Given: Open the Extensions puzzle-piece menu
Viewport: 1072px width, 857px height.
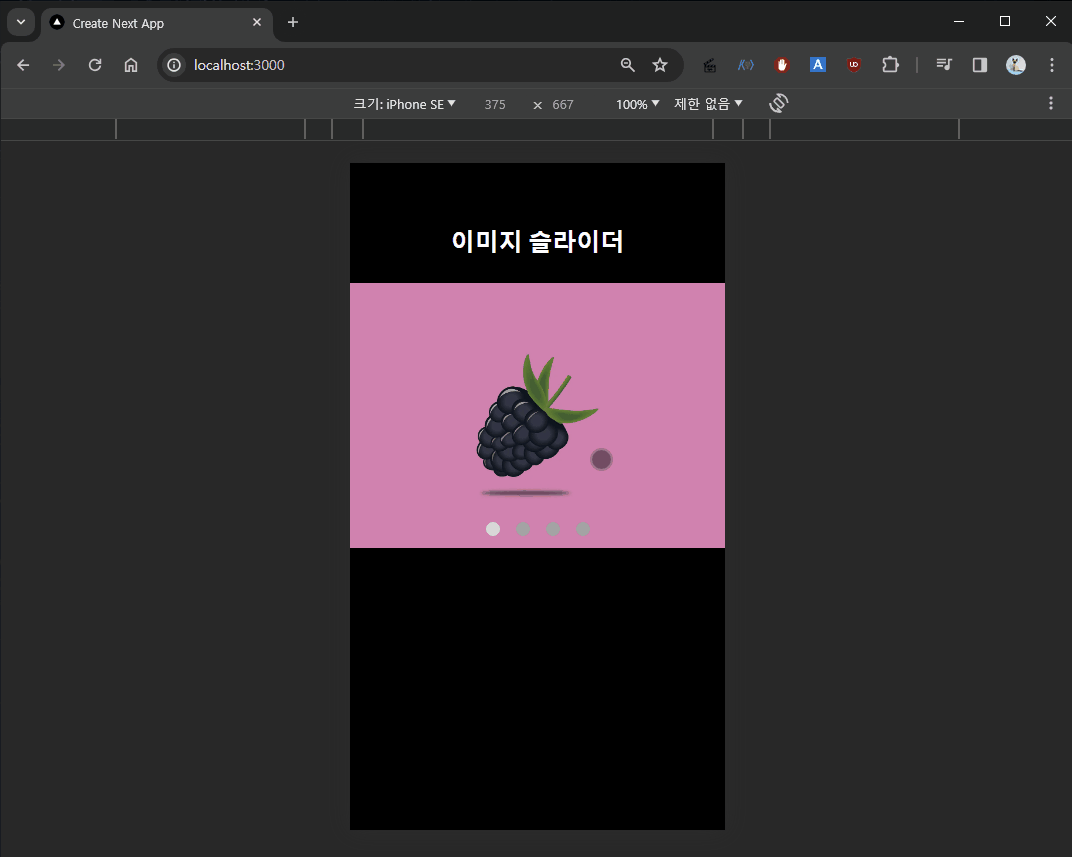Looking at the screenshot, I should [x=890, y=65].
